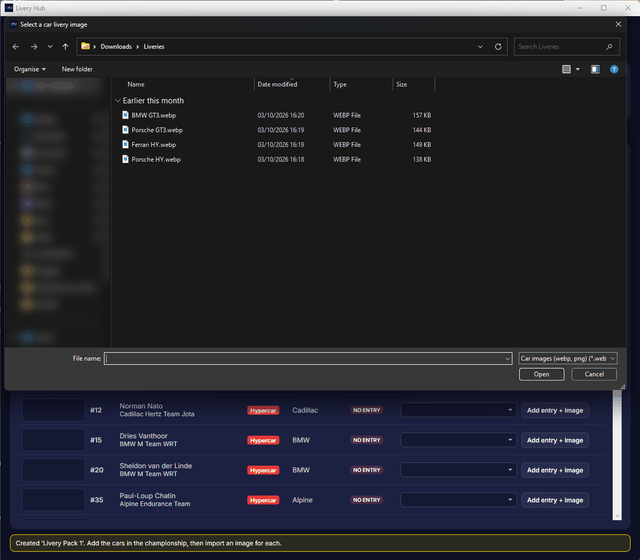Expand the address bar history dropdown
This screenshot has height=560, width=640.
480,47
